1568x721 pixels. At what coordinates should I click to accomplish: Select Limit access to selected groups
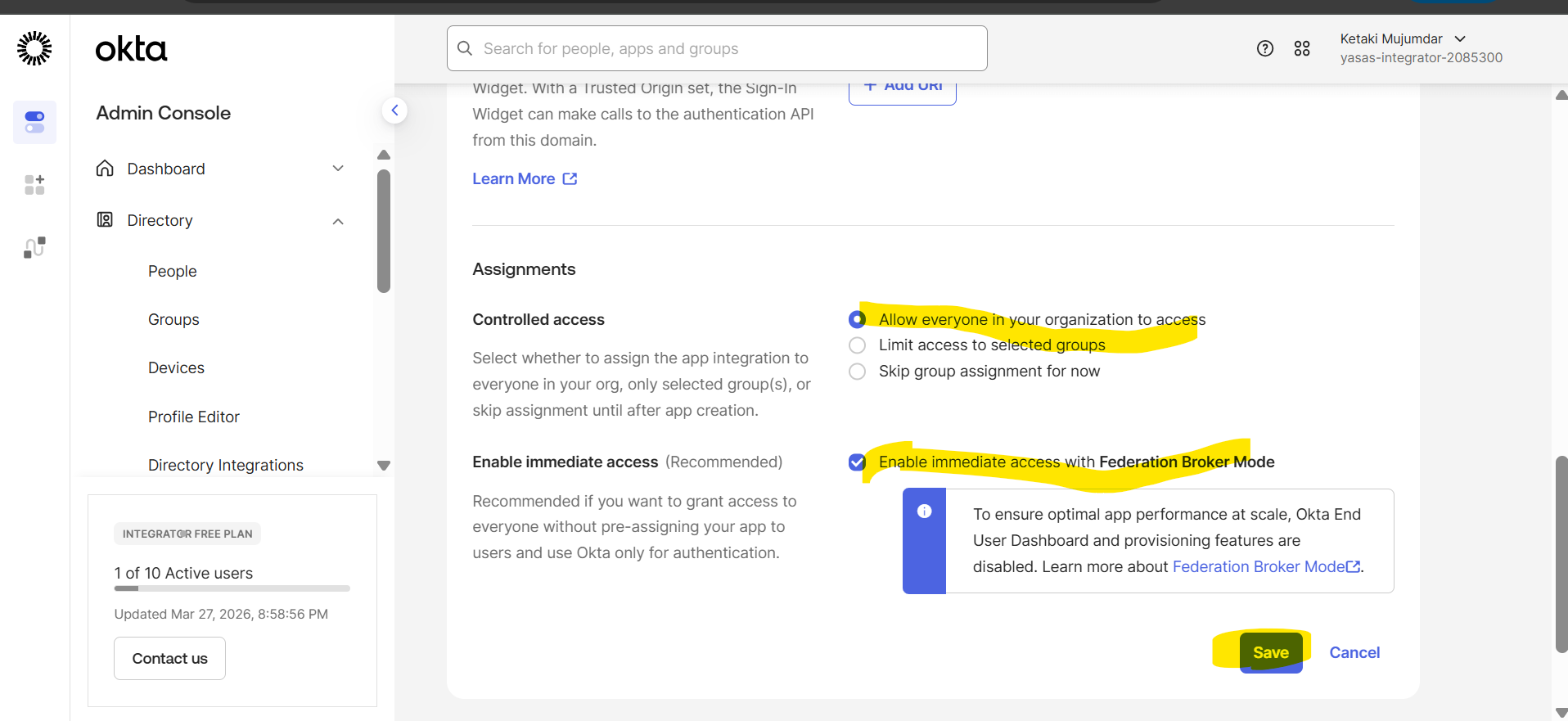857,345
